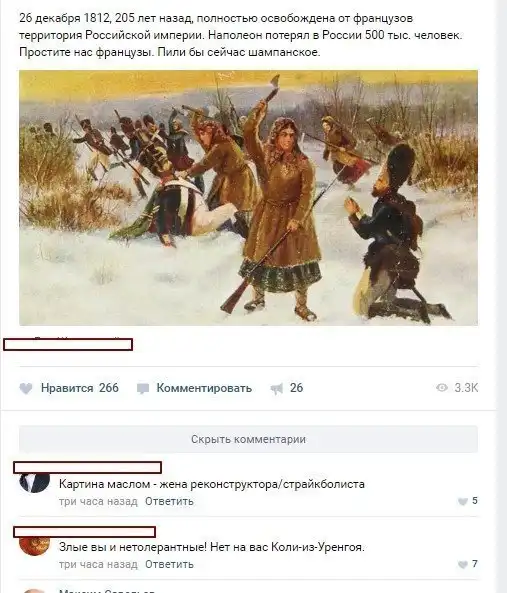Open the winter battle painting image
The image size is (507, 593).
248,198
